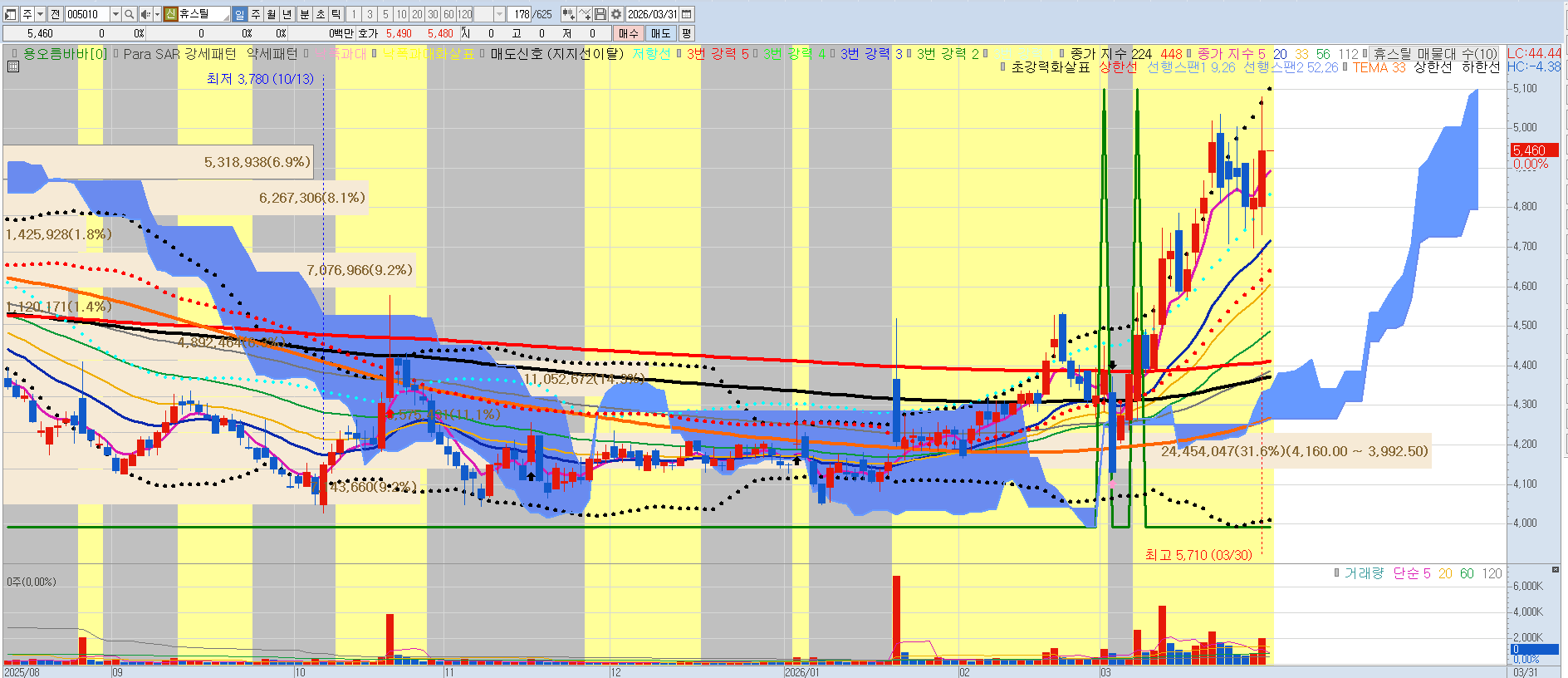The height and width of the screenshot is (678, 1568).
Task: Select the 30 interval preset
Action: coord(434,14)
